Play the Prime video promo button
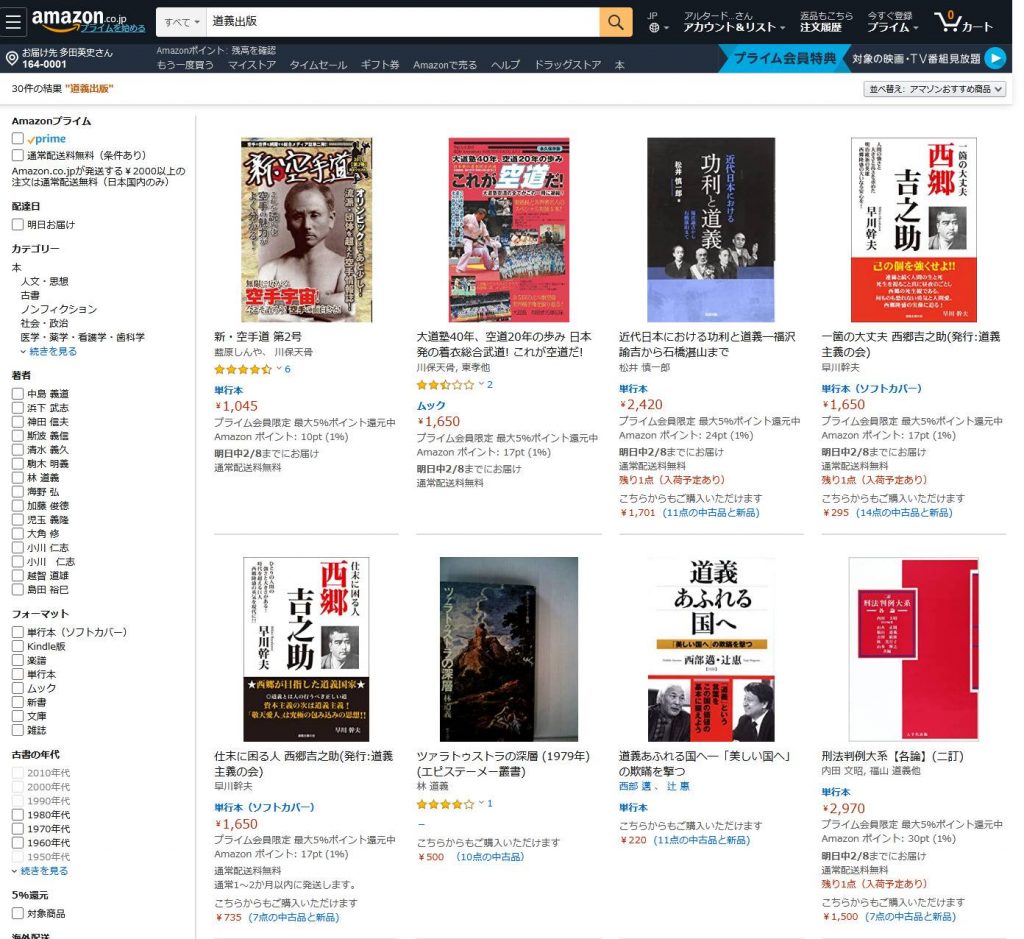 tap(995, 59)
